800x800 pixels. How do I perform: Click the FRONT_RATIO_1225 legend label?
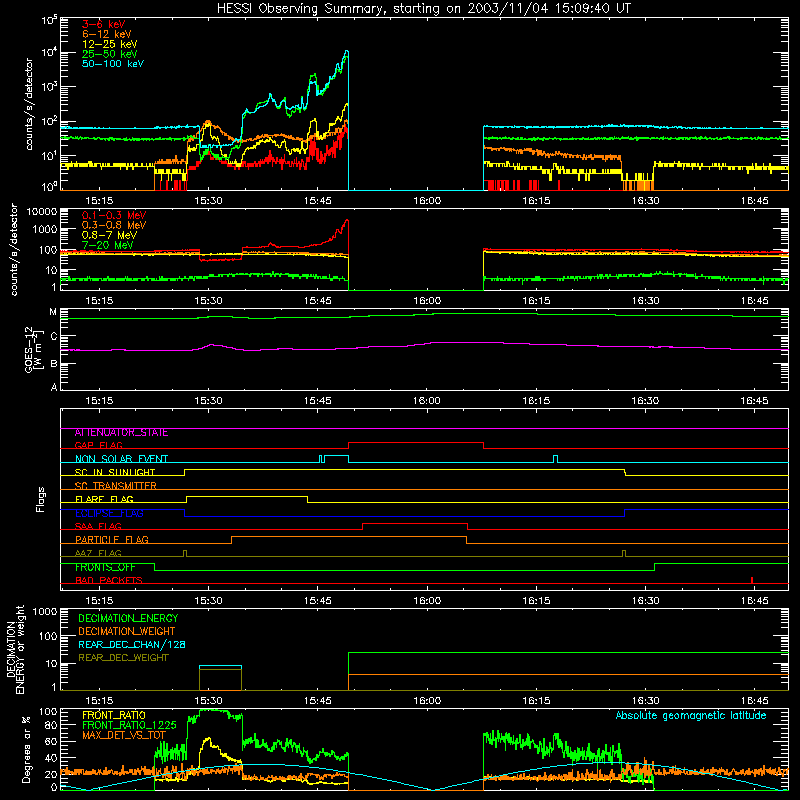129,725
